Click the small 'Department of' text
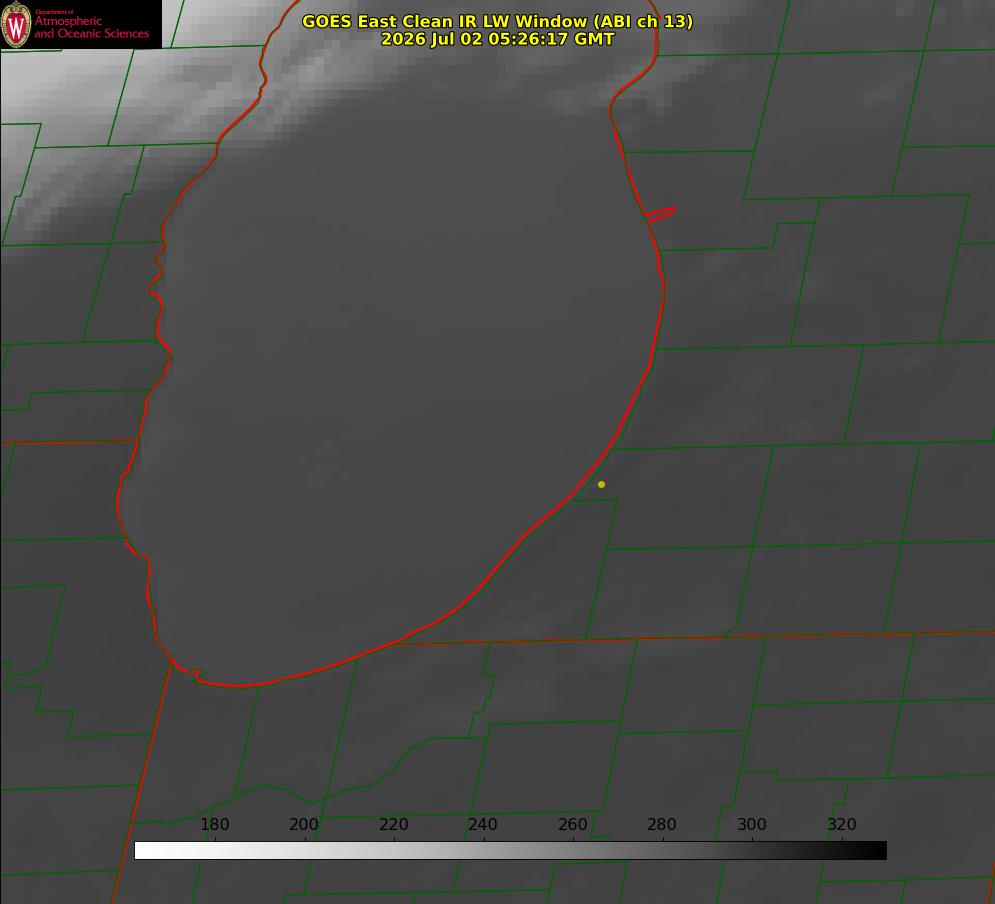This screenshot has height=904, width=995. 54,12
